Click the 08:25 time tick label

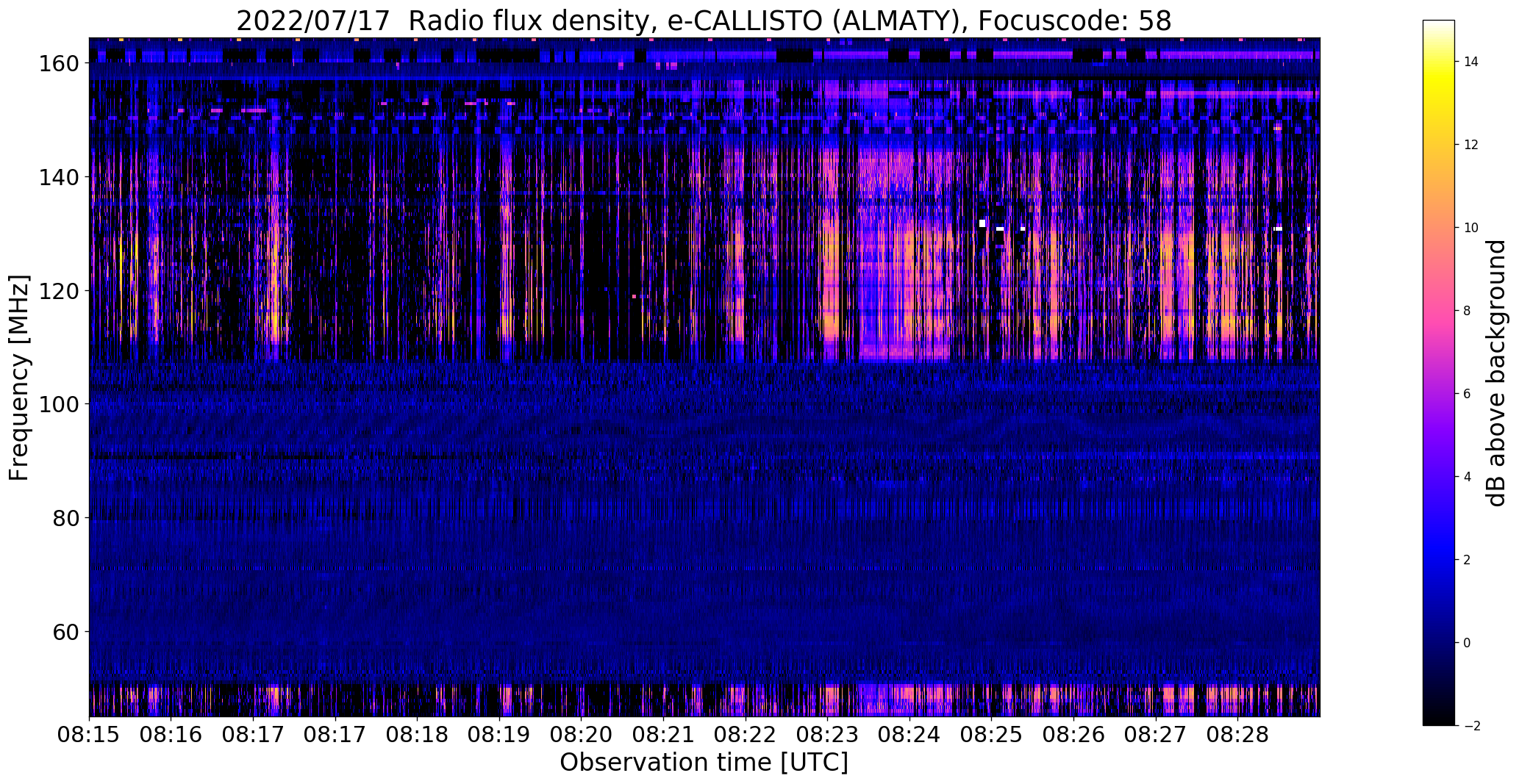tap(991, 736)
